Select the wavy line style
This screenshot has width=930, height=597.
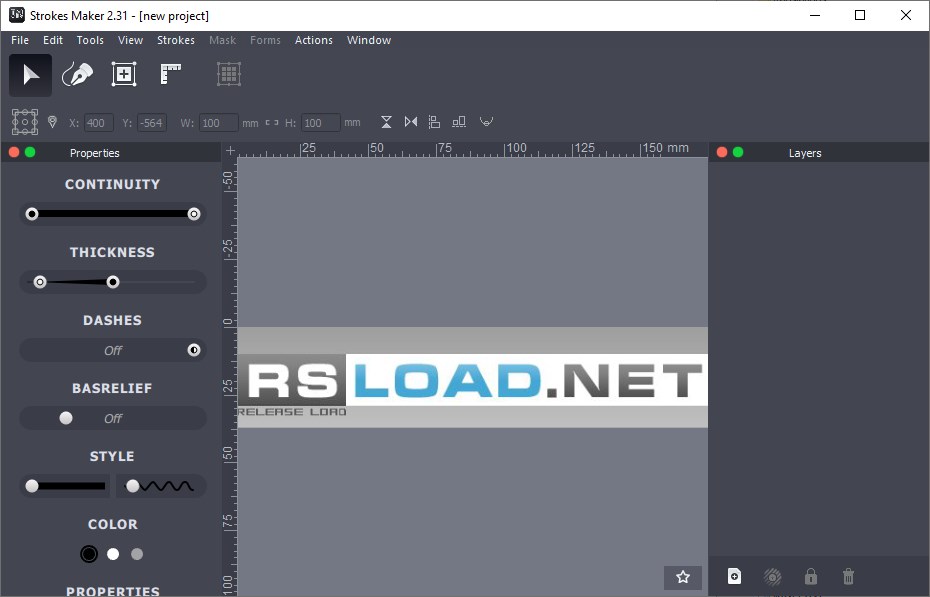[x=161, y=486]
